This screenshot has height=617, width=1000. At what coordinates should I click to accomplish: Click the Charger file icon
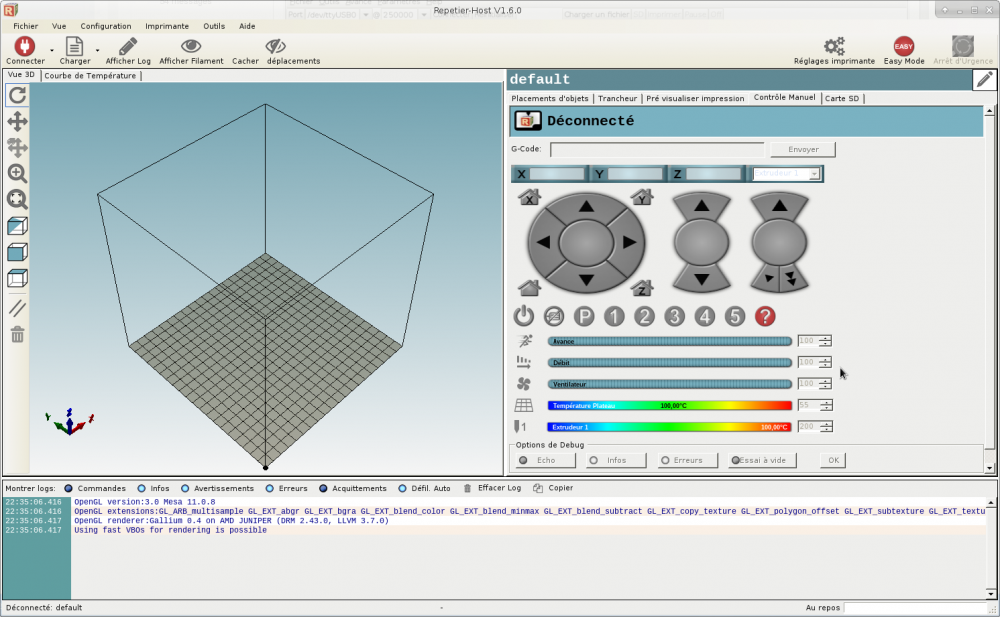coord(75,46)
